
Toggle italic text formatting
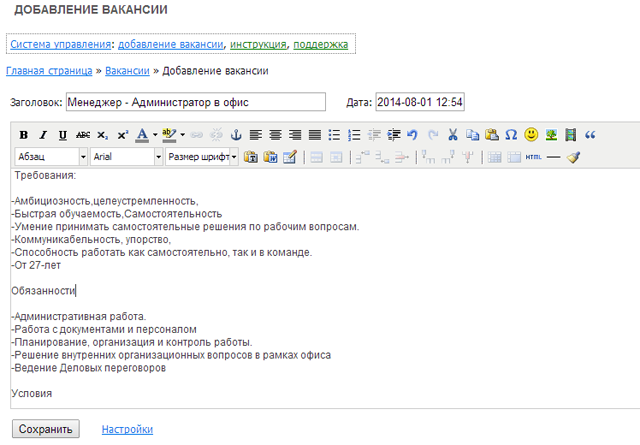click(43, 134)
